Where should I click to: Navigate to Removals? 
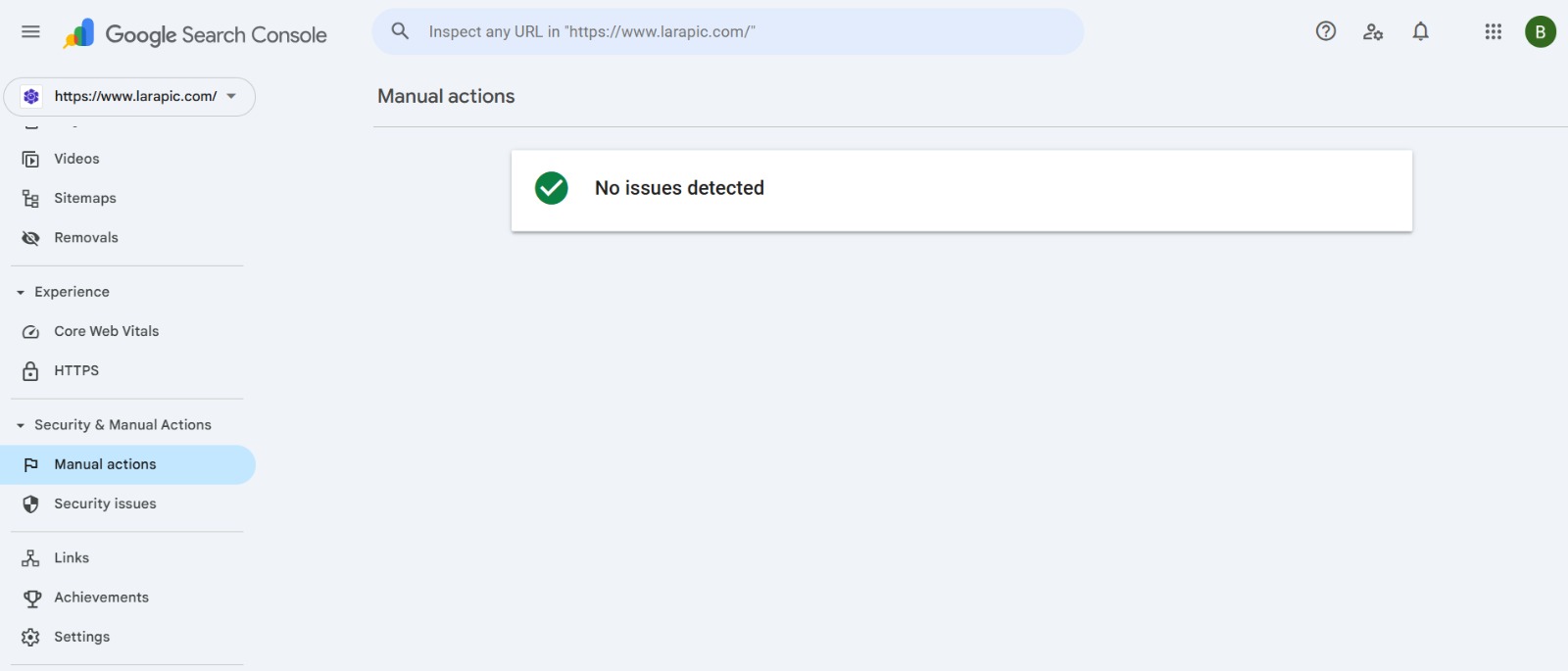(x=85, y=238)
